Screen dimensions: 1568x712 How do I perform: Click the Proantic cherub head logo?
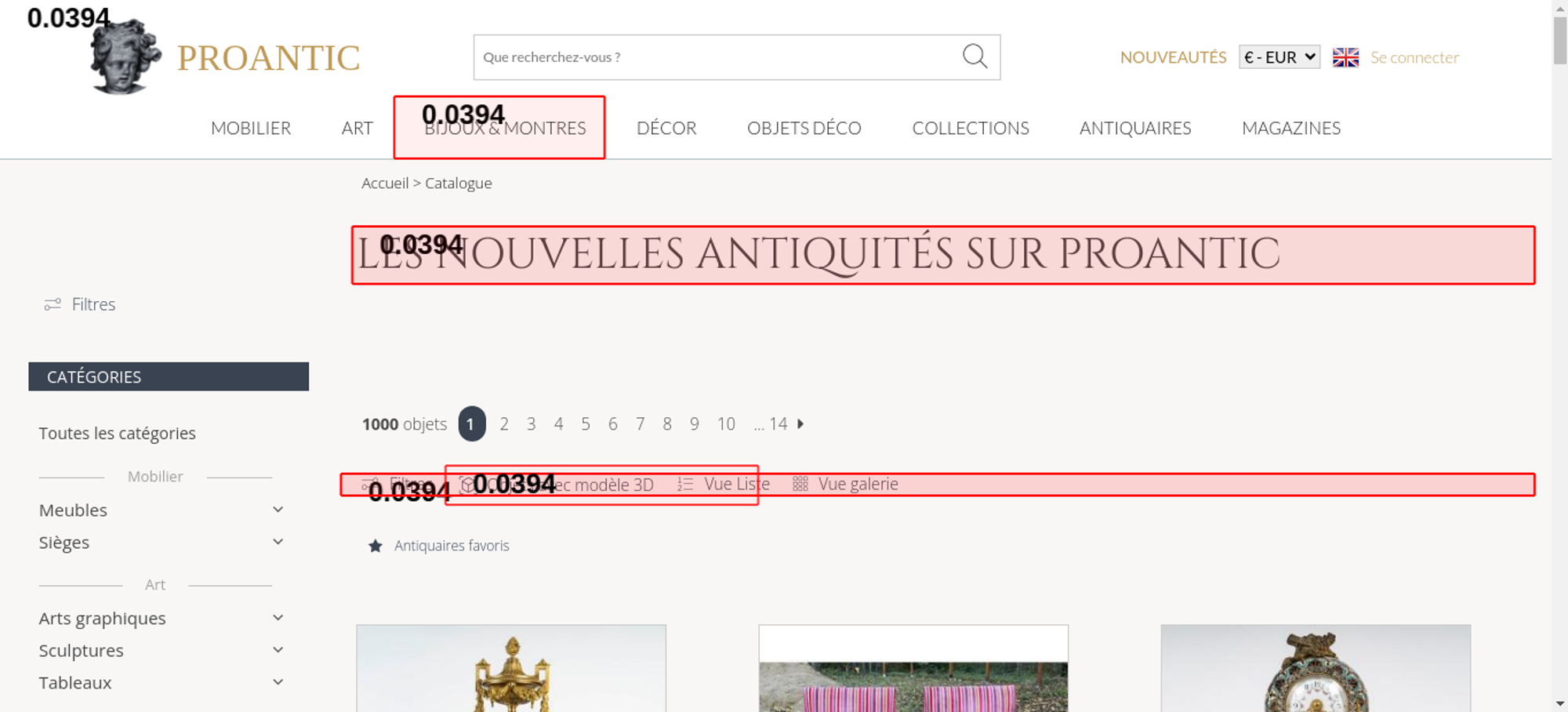point(125,57)
